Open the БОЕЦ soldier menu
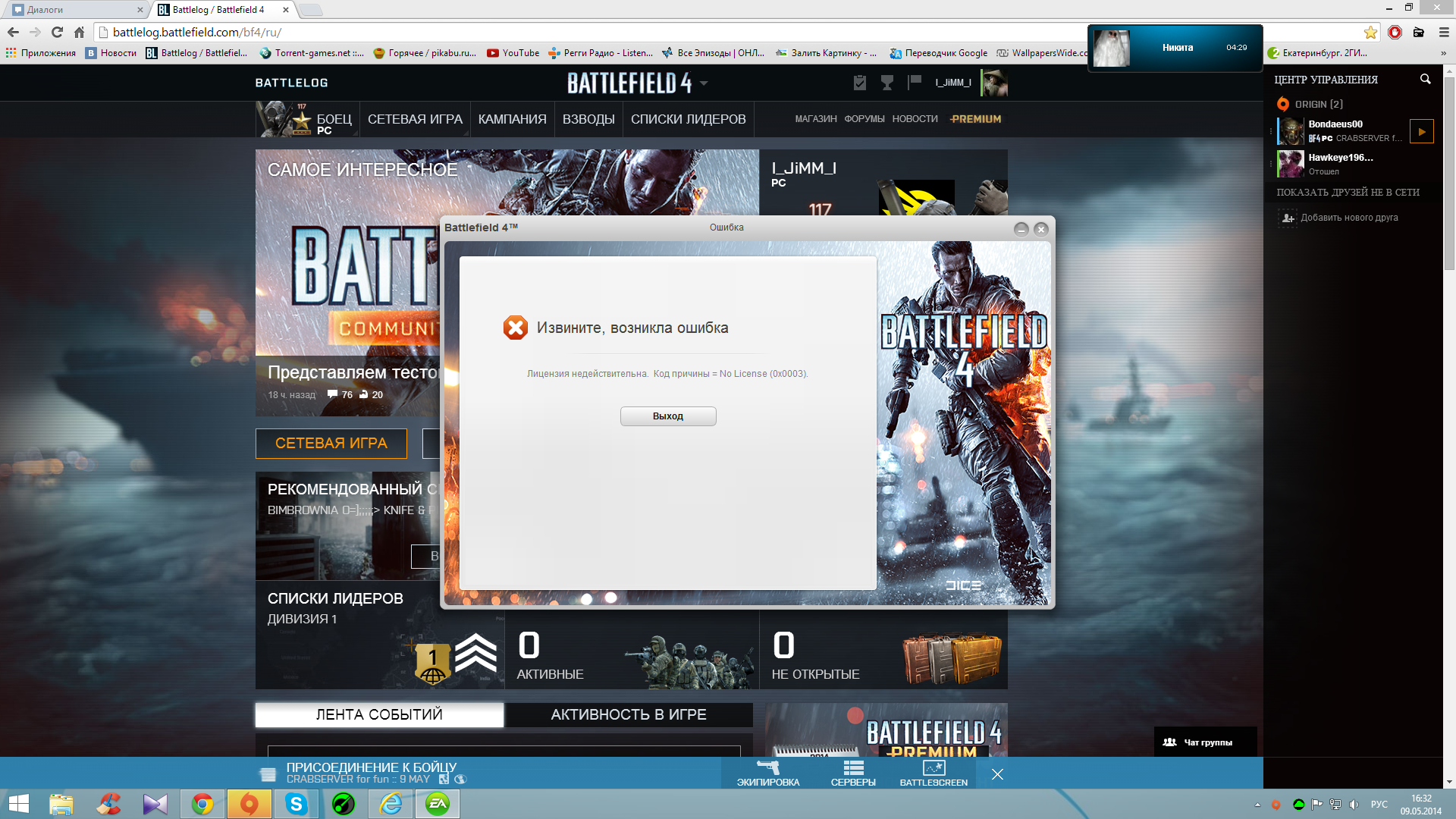Viewport: 1456px width, 819px height. coord(307,120)
